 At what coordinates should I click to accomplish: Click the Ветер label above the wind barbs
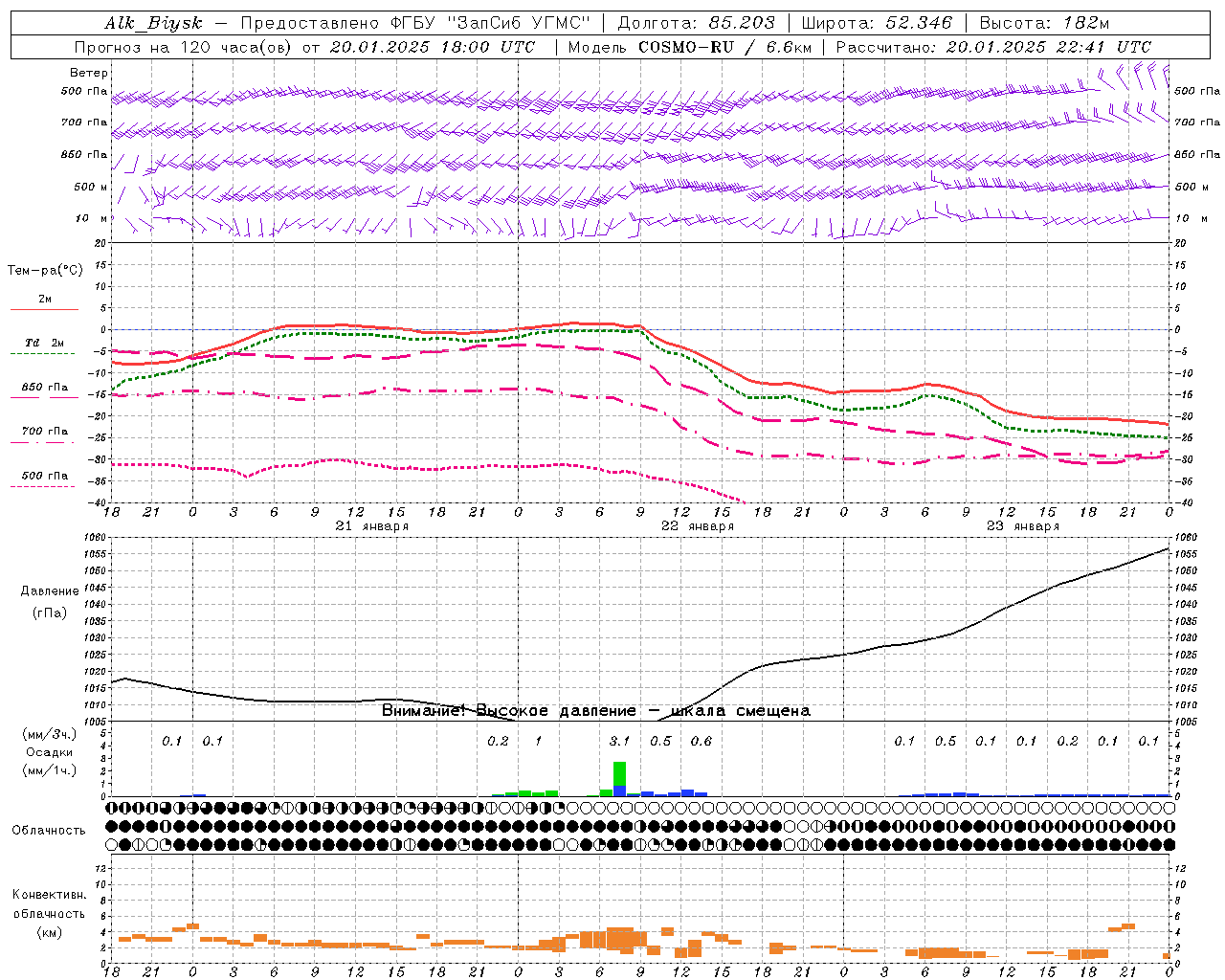[x=89, y=73]
